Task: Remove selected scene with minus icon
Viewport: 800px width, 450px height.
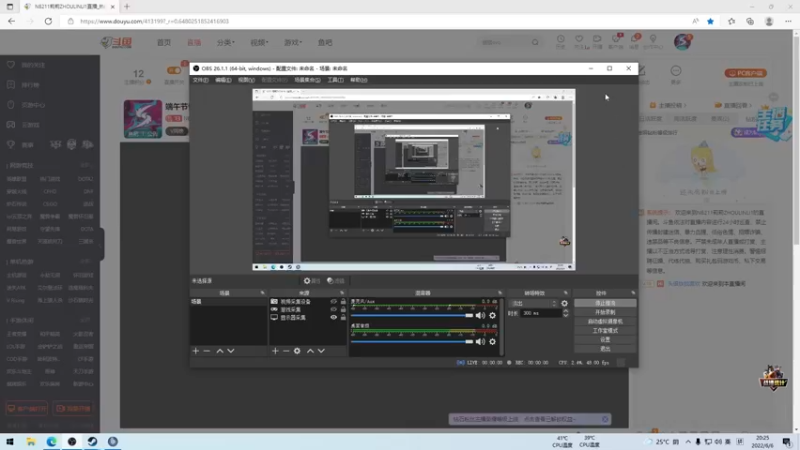Action: (207, 351)
